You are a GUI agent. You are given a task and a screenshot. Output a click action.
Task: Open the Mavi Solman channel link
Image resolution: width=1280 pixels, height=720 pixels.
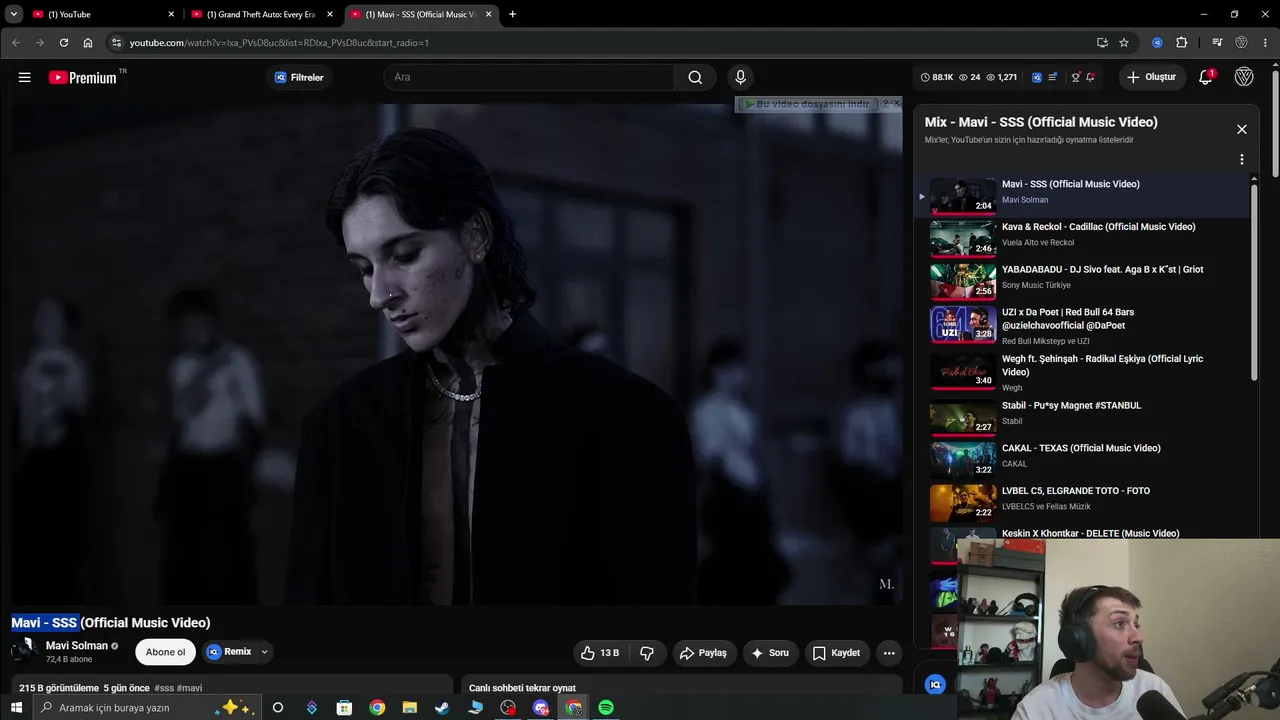[77, 646]
